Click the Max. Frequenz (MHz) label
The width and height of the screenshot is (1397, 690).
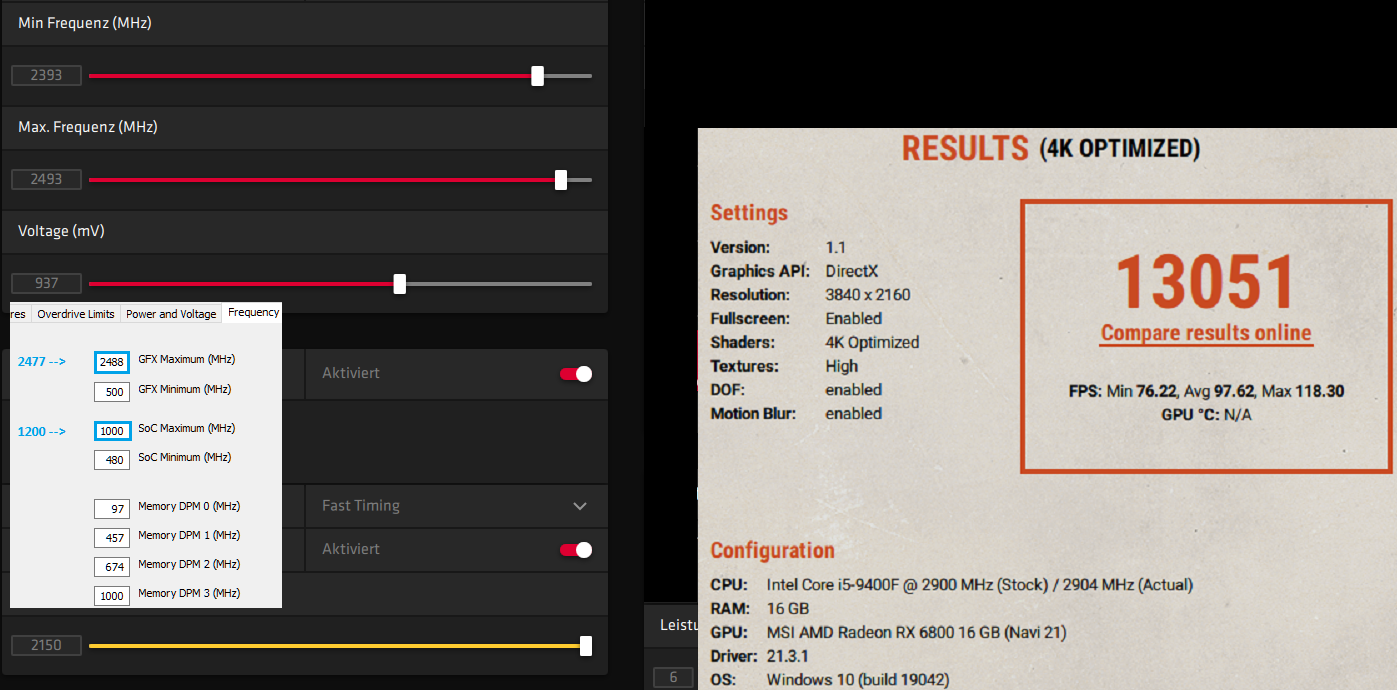pyautogui.click(x=88, y=127)
